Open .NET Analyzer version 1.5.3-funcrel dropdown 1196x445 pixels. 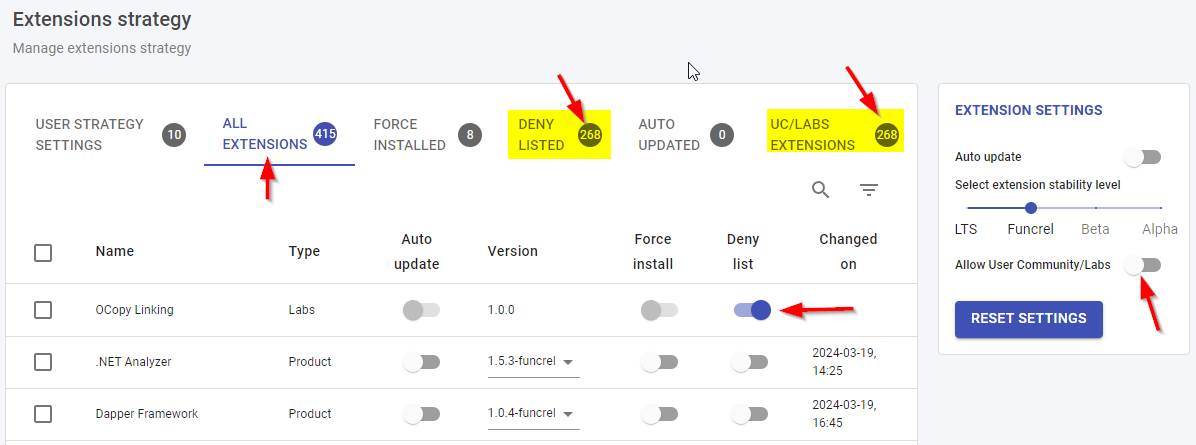point(533,362)
